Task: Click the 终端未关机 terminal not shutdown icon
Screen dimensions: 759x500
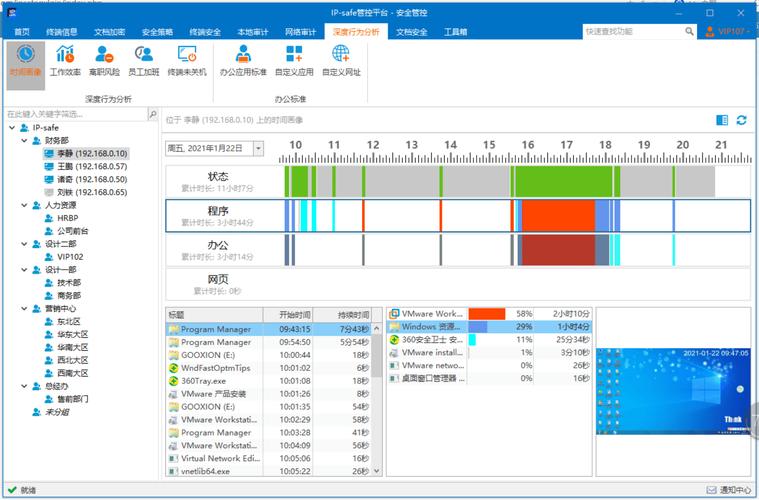Action: point(187,59)
